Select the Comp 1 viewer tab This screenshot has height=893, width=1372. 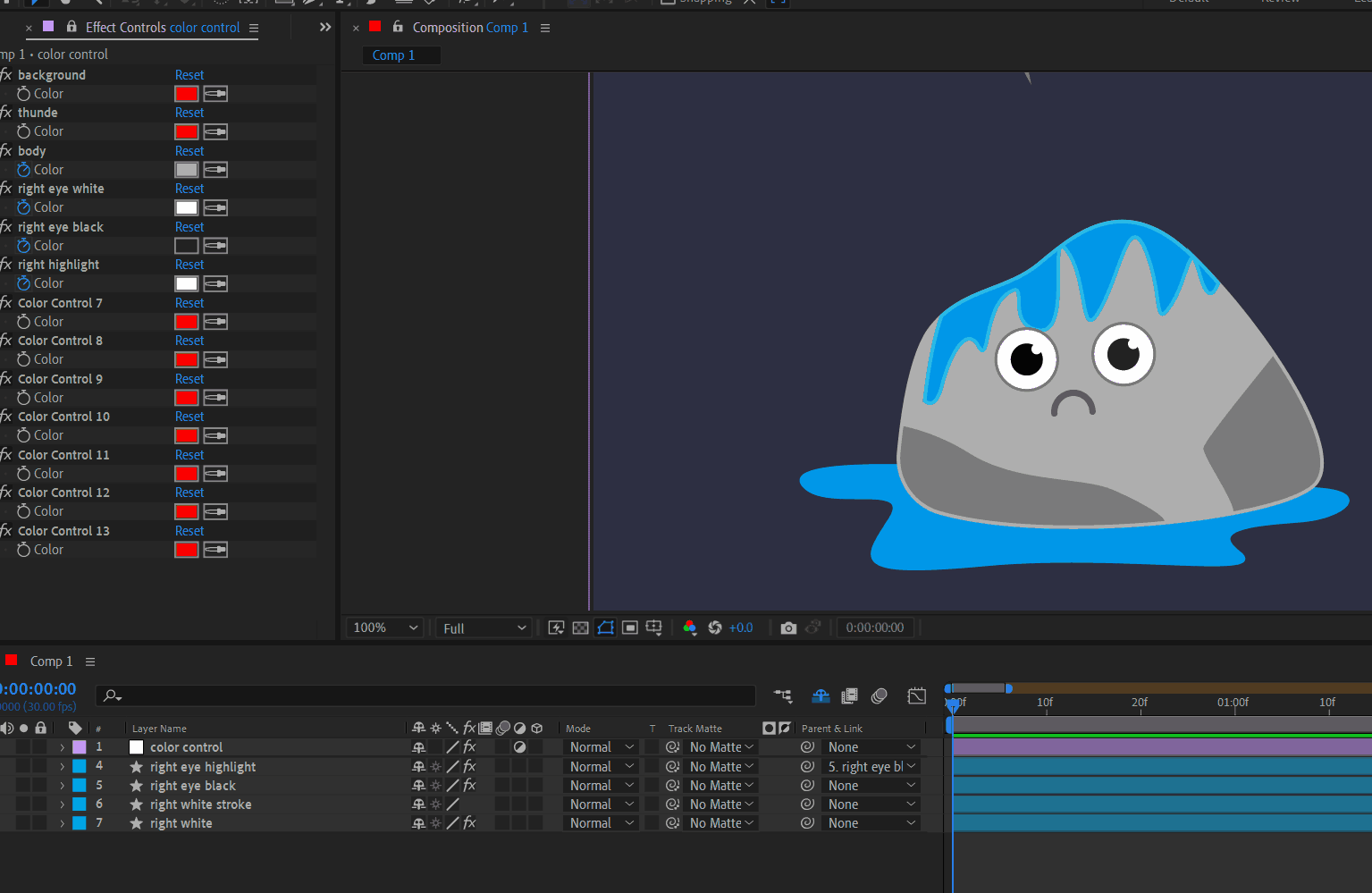394,55
